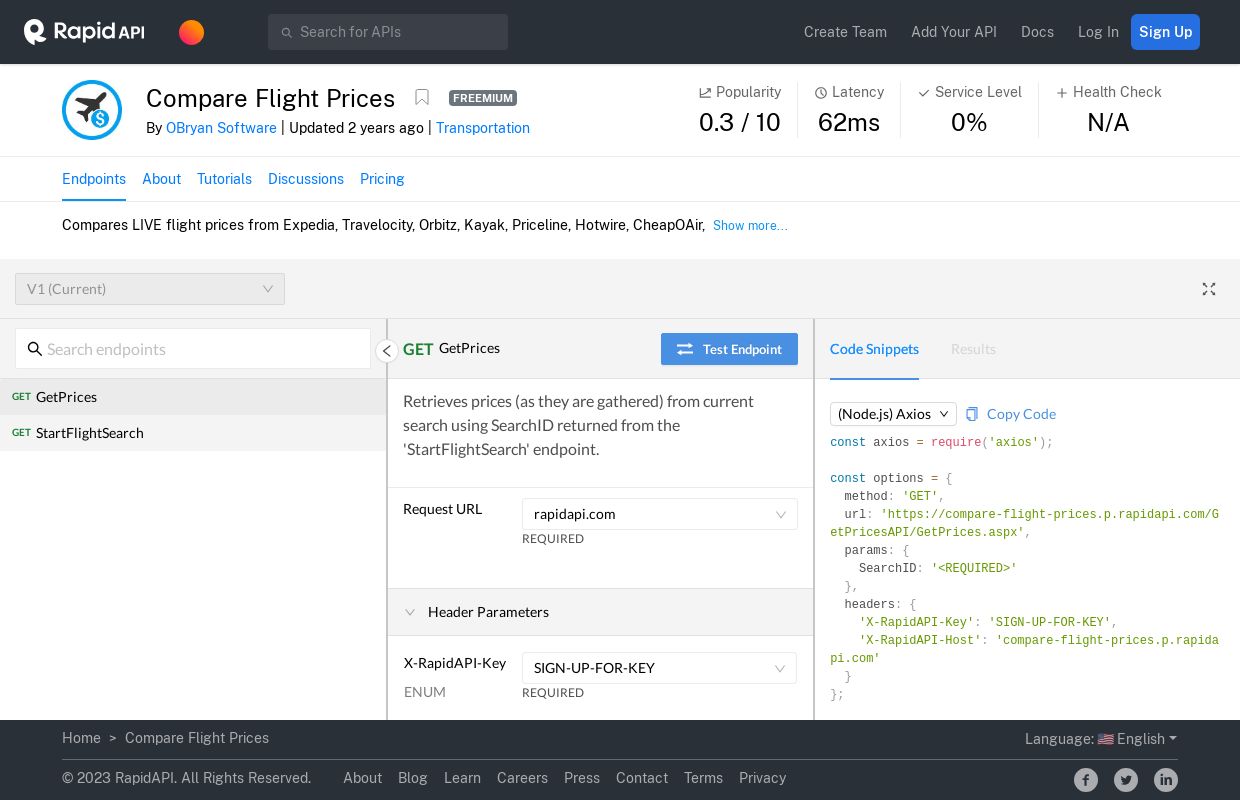
Task: Click the Home breadcrumb link
Action: [81, 738]
